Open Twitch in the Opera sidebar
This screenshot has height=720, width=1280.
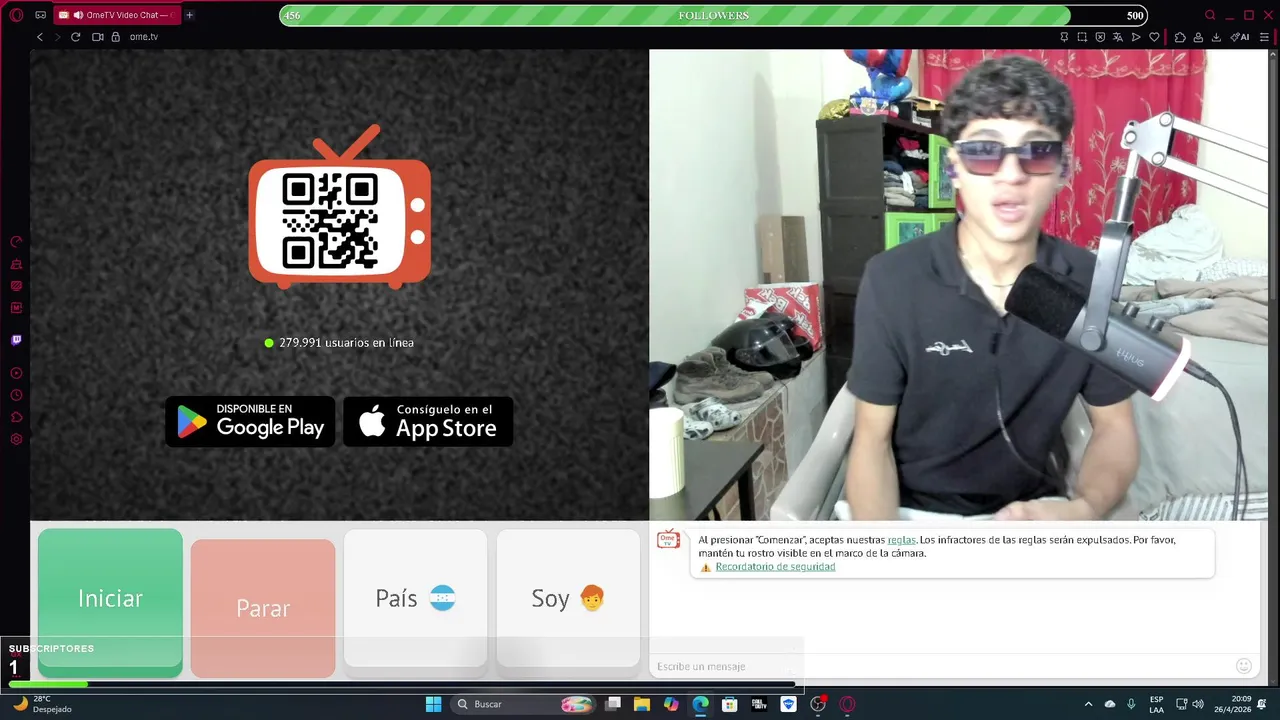coord(16,340)
